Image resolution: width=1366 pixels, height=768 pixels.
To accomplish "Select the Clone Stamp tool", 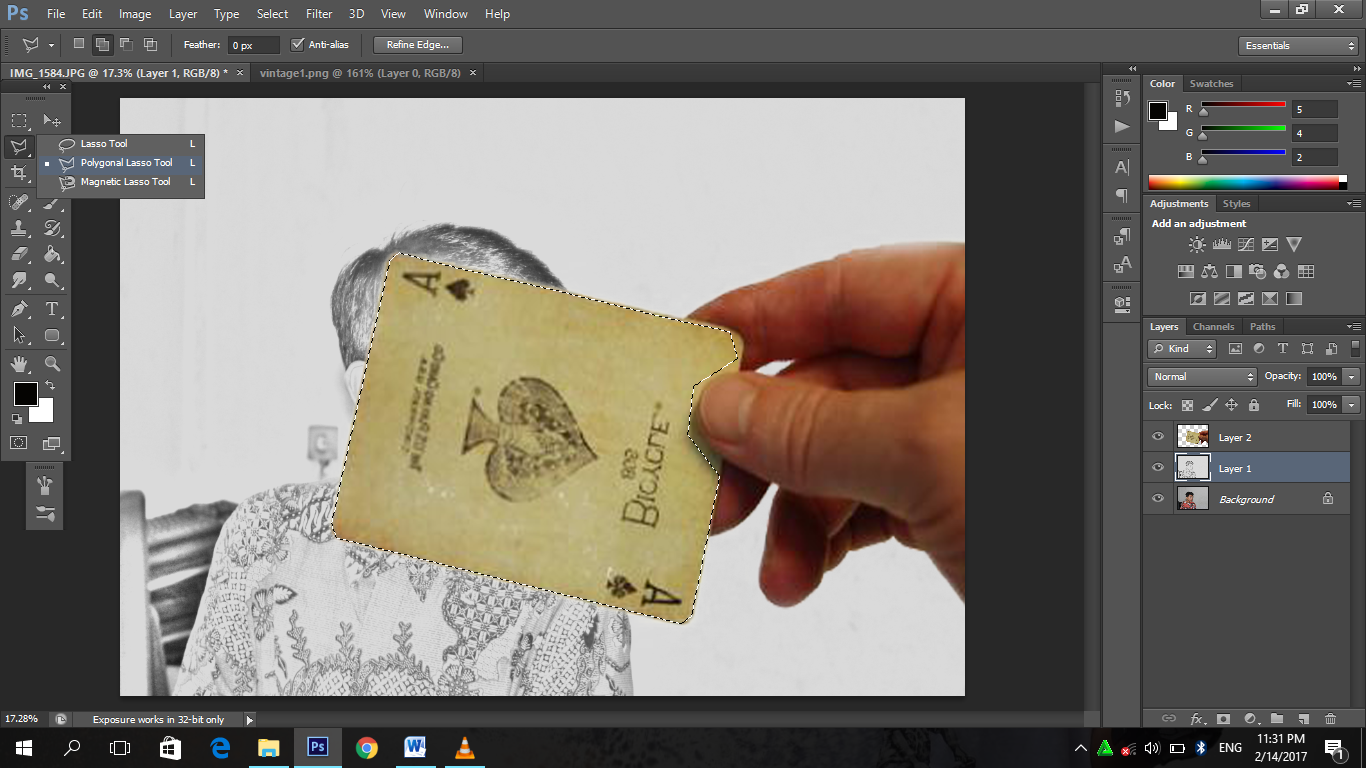I will point(19,228).
